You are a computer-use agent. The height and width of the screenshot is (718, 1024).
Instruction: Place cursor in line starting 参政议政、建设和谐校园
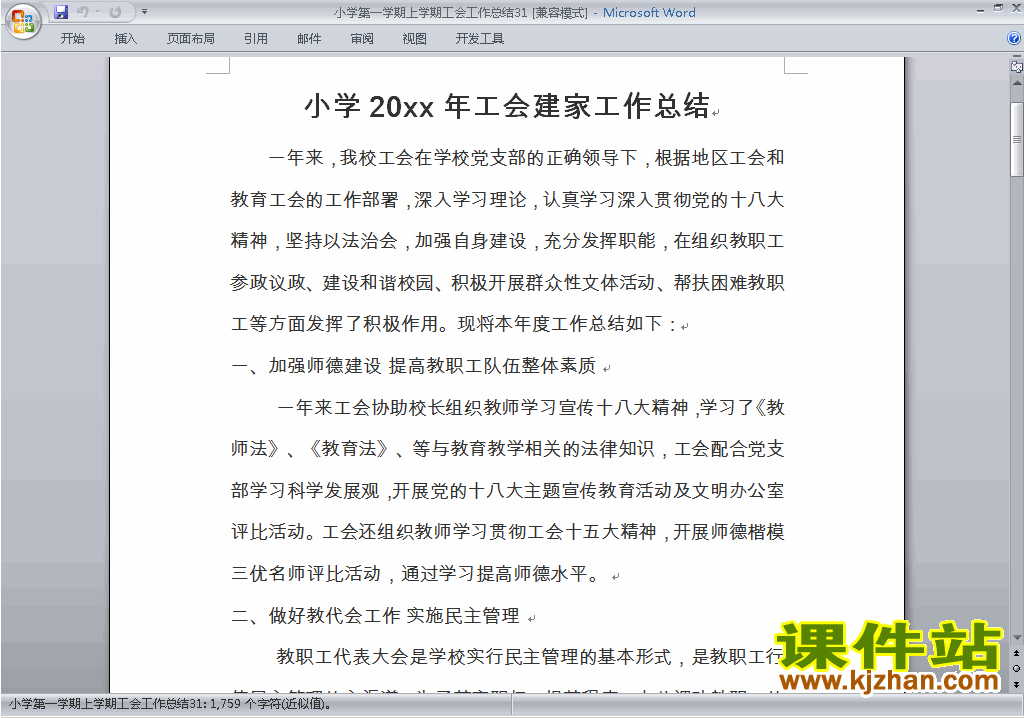coord(507,283)
